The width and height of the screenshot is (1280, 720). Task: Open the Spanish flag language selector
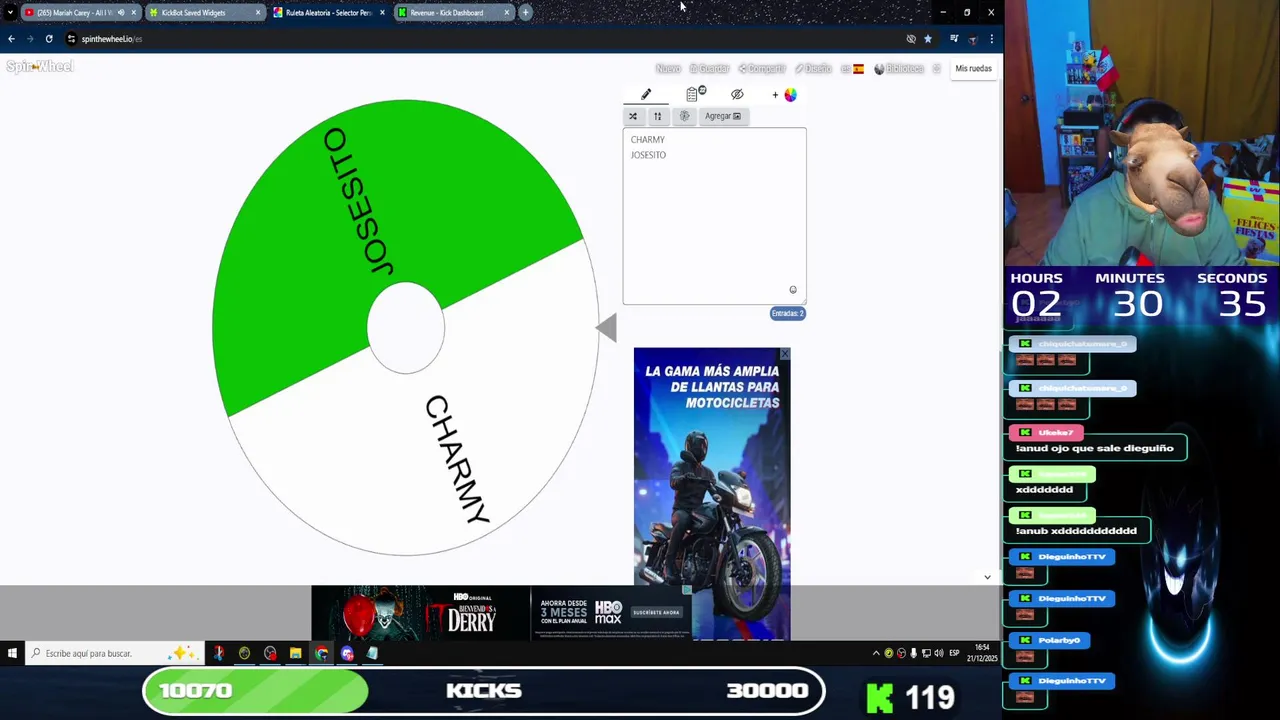pyautogui.click(x=853, y=69)
